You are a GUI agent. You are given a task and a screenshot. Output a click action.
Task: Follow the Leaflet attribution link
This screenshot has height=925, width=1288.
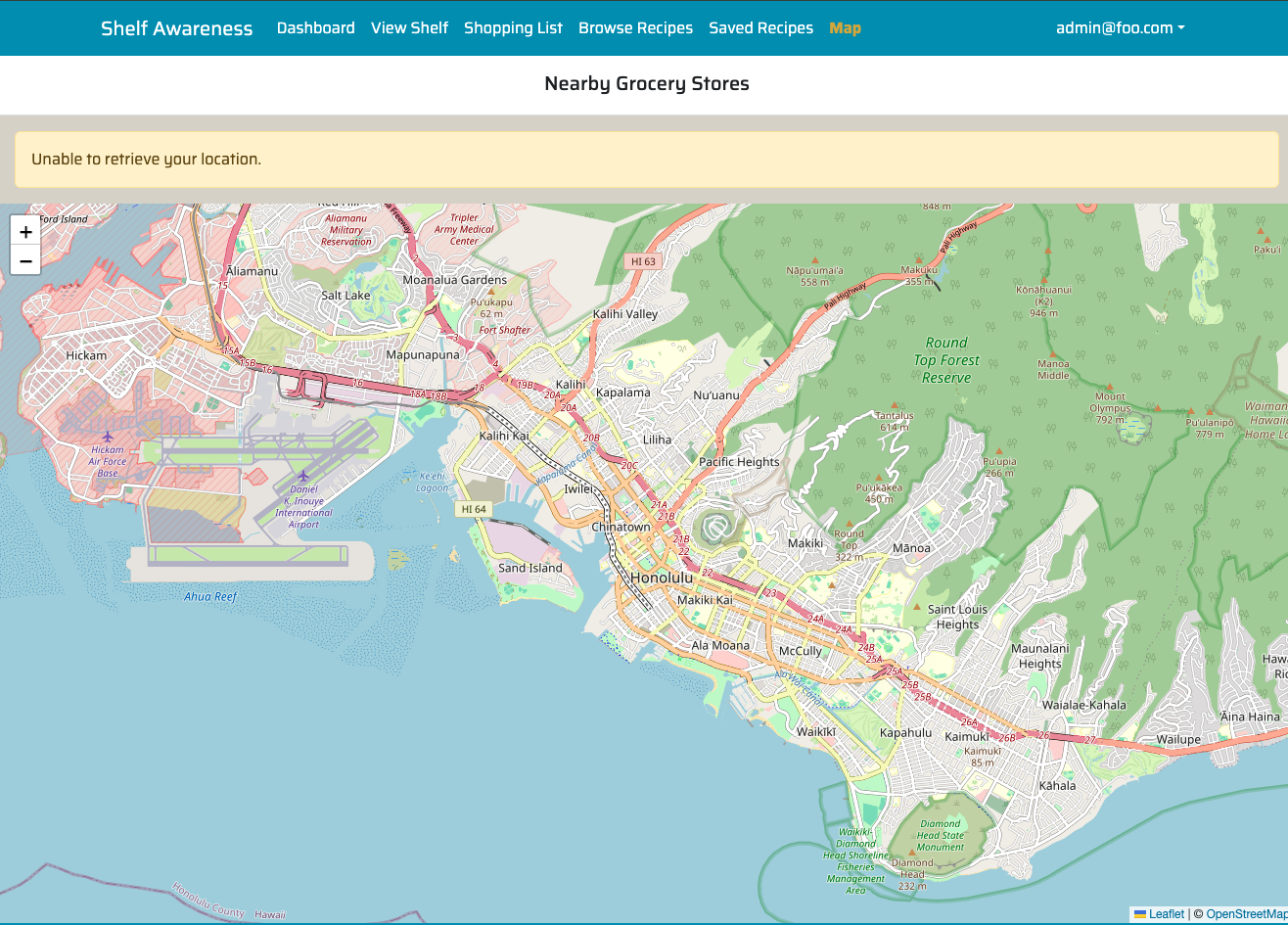(1166, 914)
